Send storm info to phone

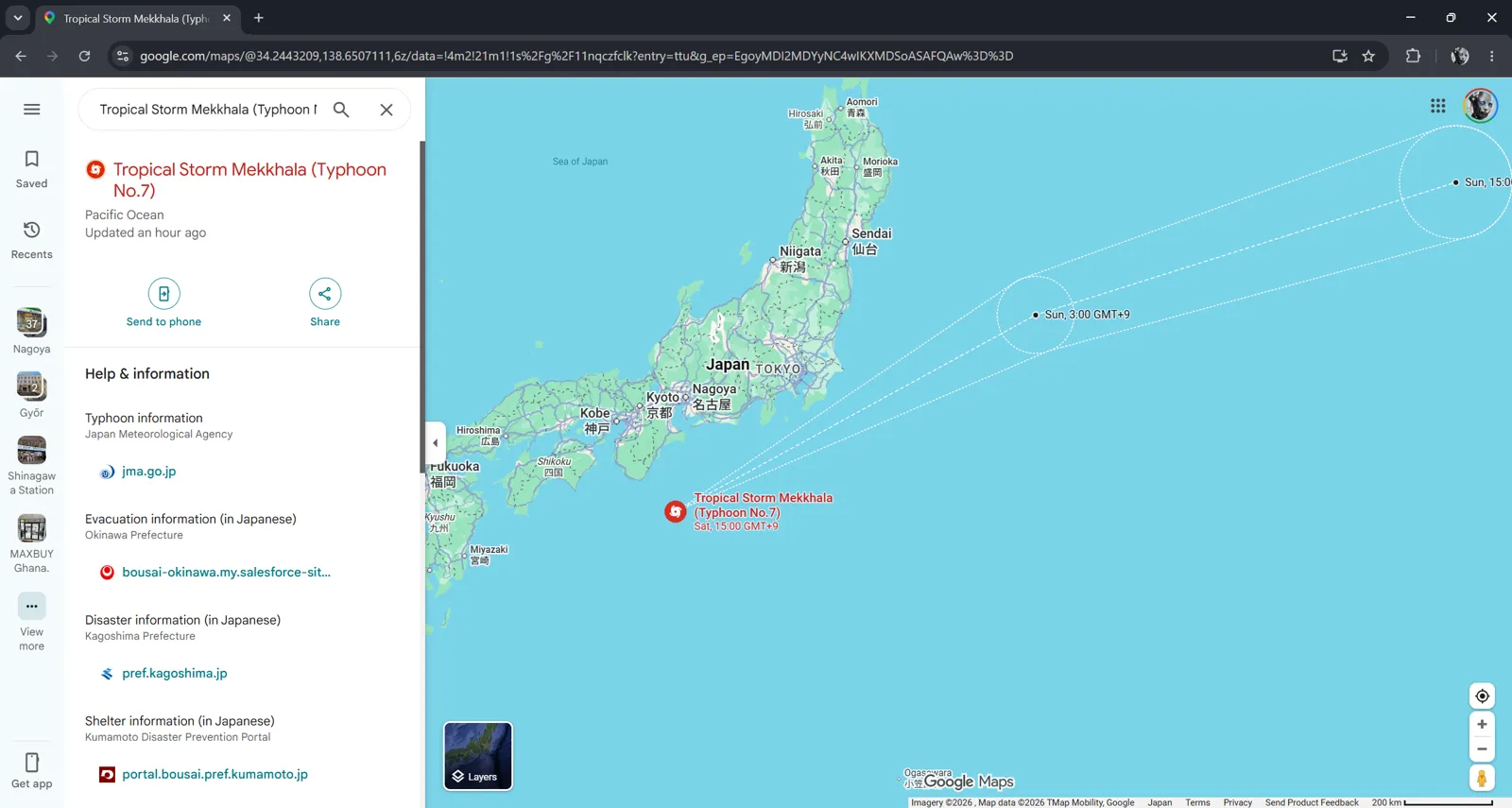(163, 303)
